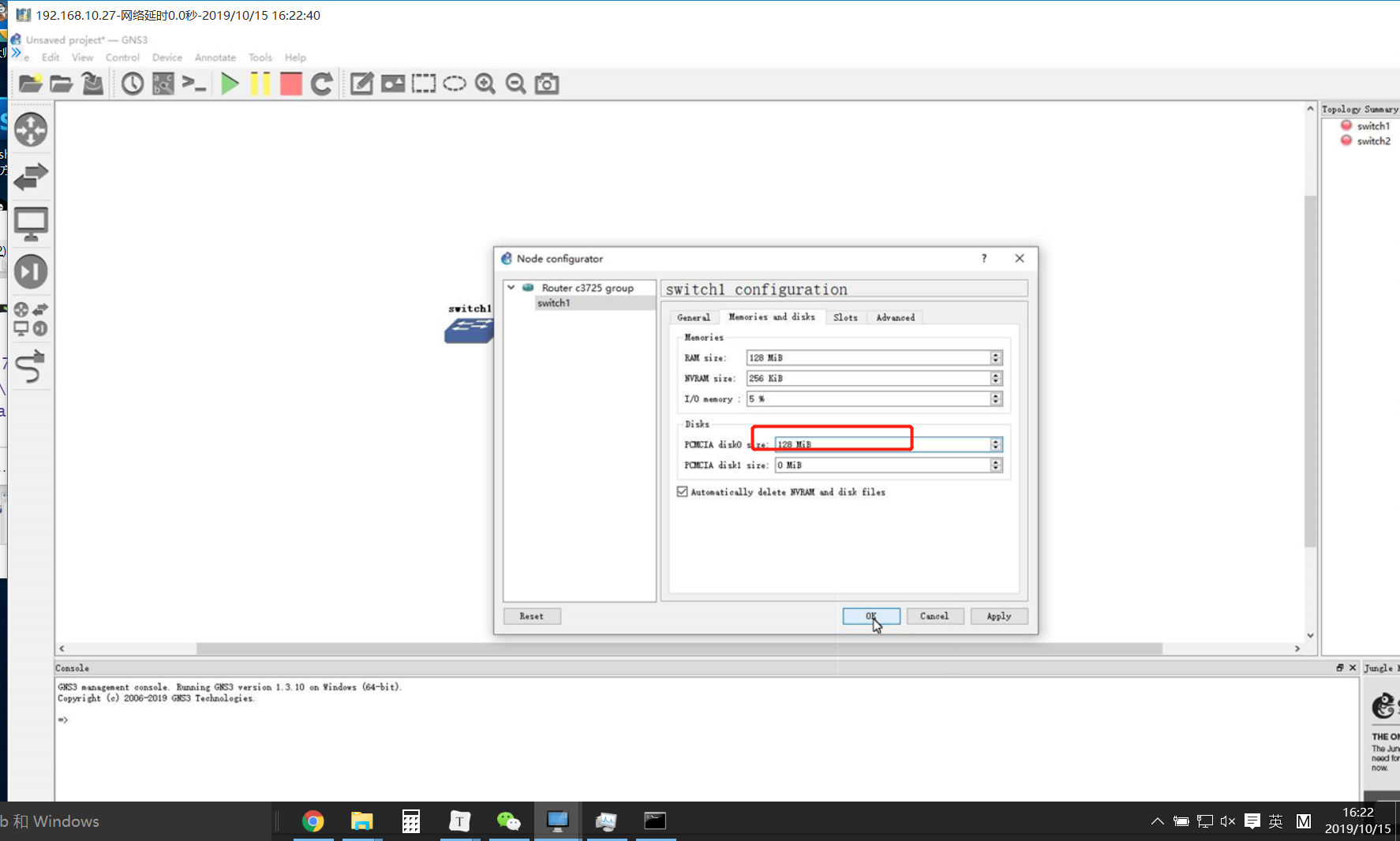Select the Draw ellipse tool
This screenshot has width=1400, height=841.
pyautogui.click(x=454, y=84)
